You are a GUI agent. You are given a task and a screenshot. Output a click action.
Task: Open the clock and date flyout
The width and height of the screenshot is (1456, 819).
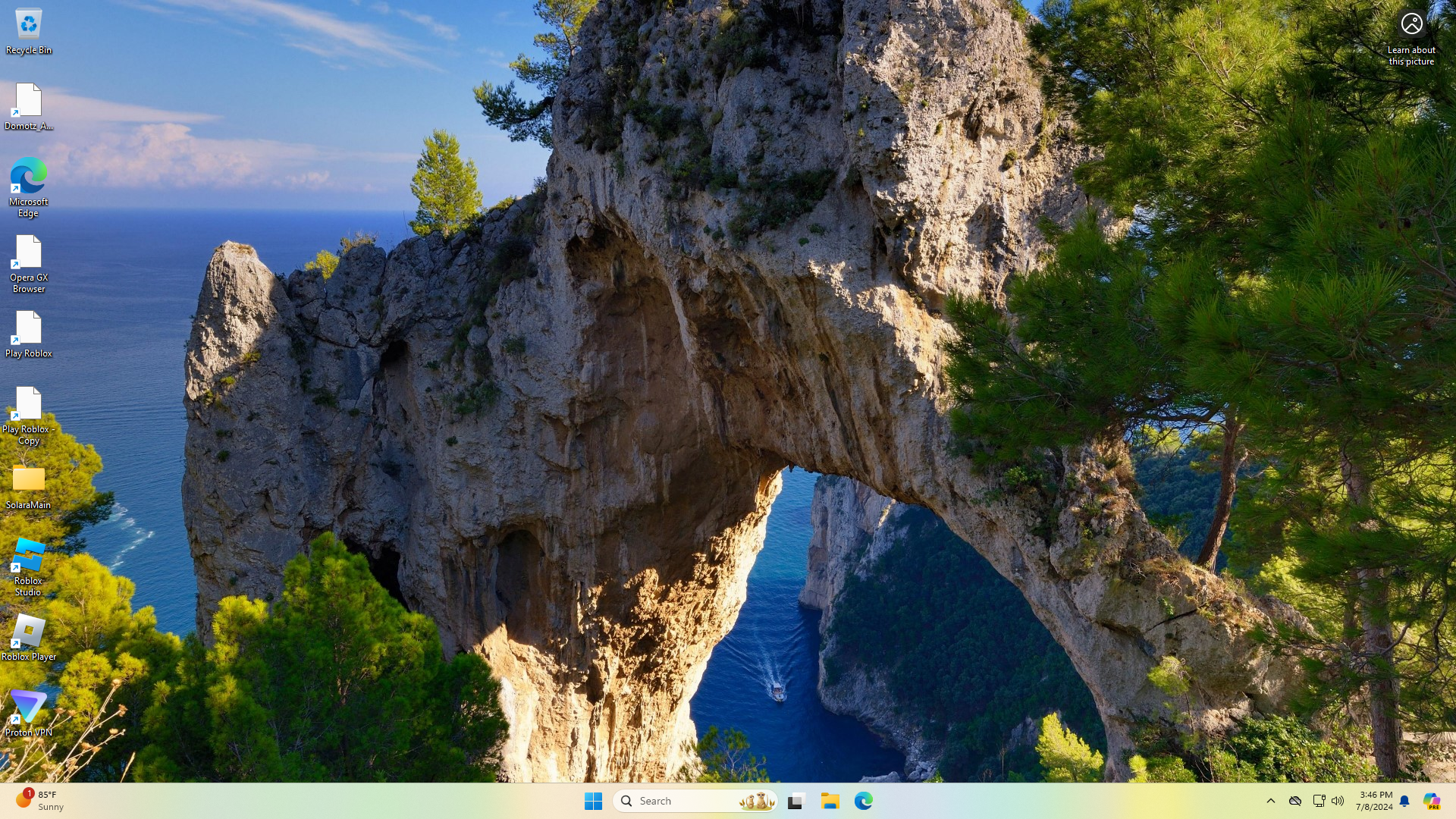coord(1375,801)
